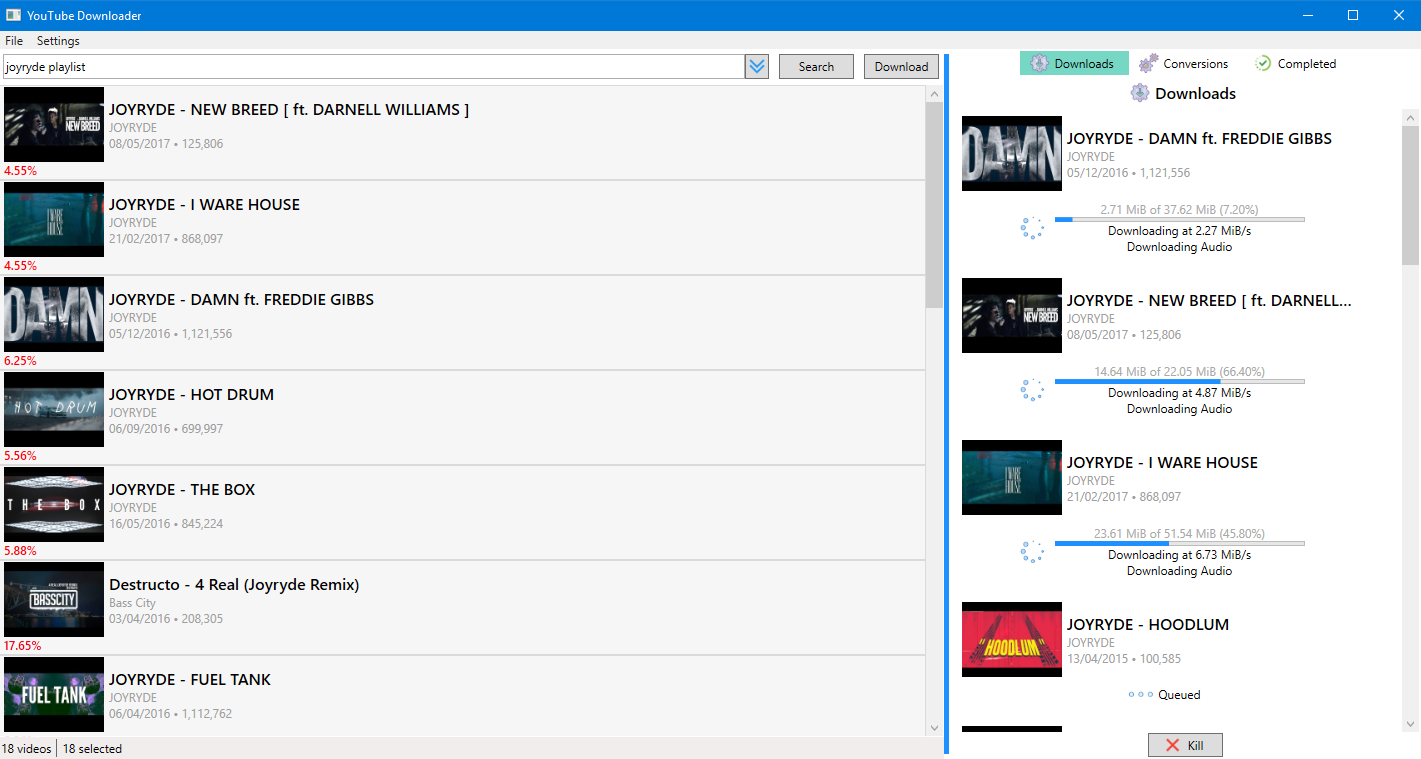Switch to the Downloads tab
Screen dimensions: 1421x759
(1074, 63)
